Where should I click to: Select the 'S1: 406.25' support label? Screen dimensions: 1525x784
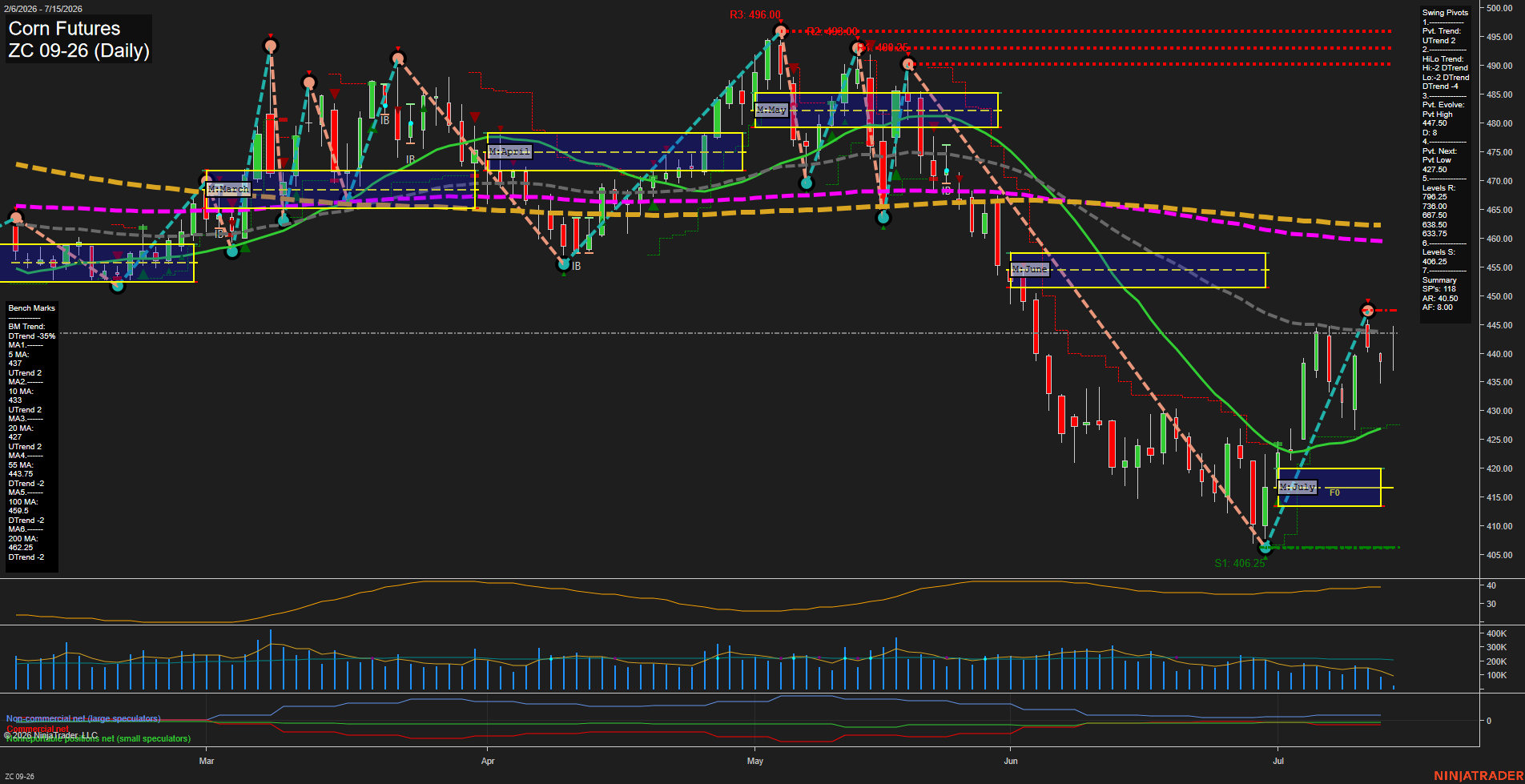pos(1239,563)
